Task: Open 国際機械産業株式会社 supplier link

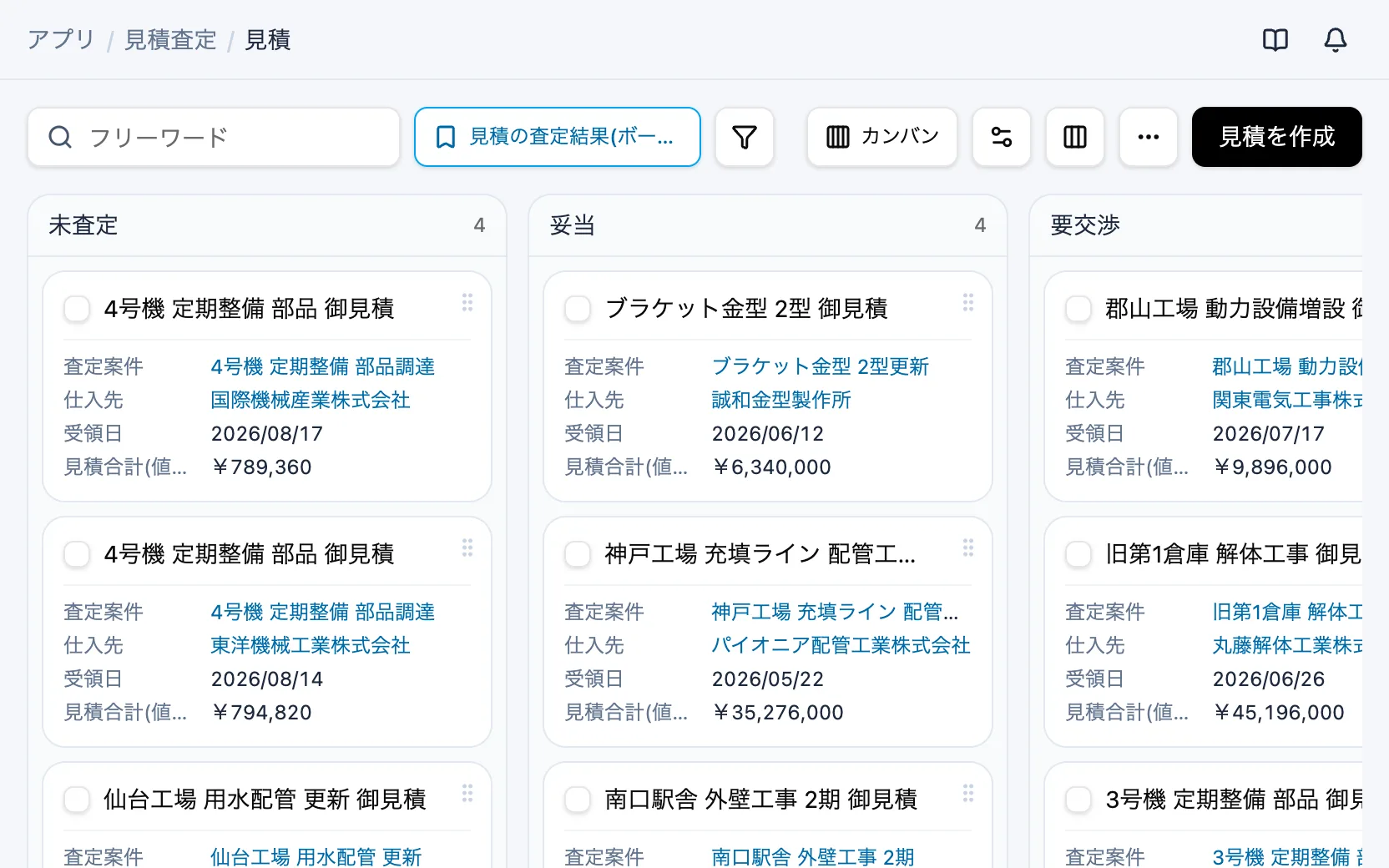Action: point(311,400)
